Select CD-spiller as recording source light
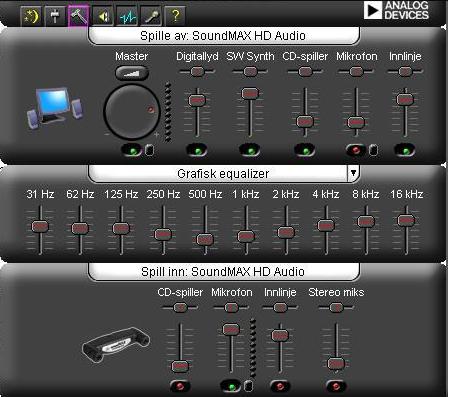 pos(180,386)
